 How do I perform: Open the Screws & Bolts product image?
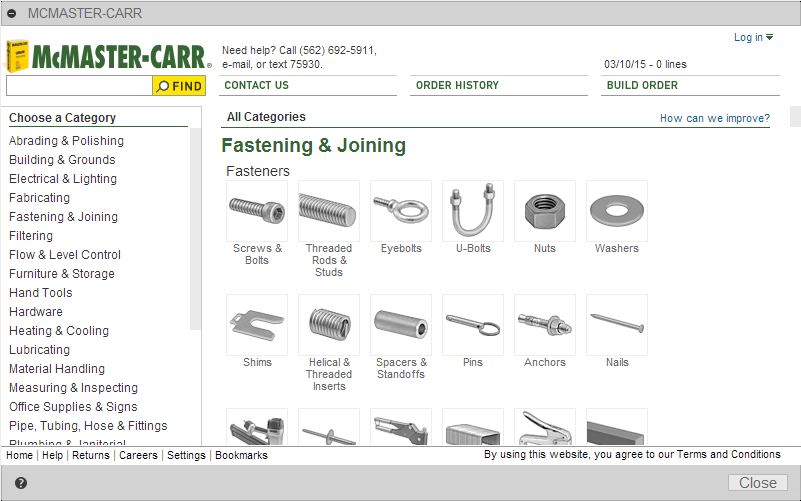point(257,211)
